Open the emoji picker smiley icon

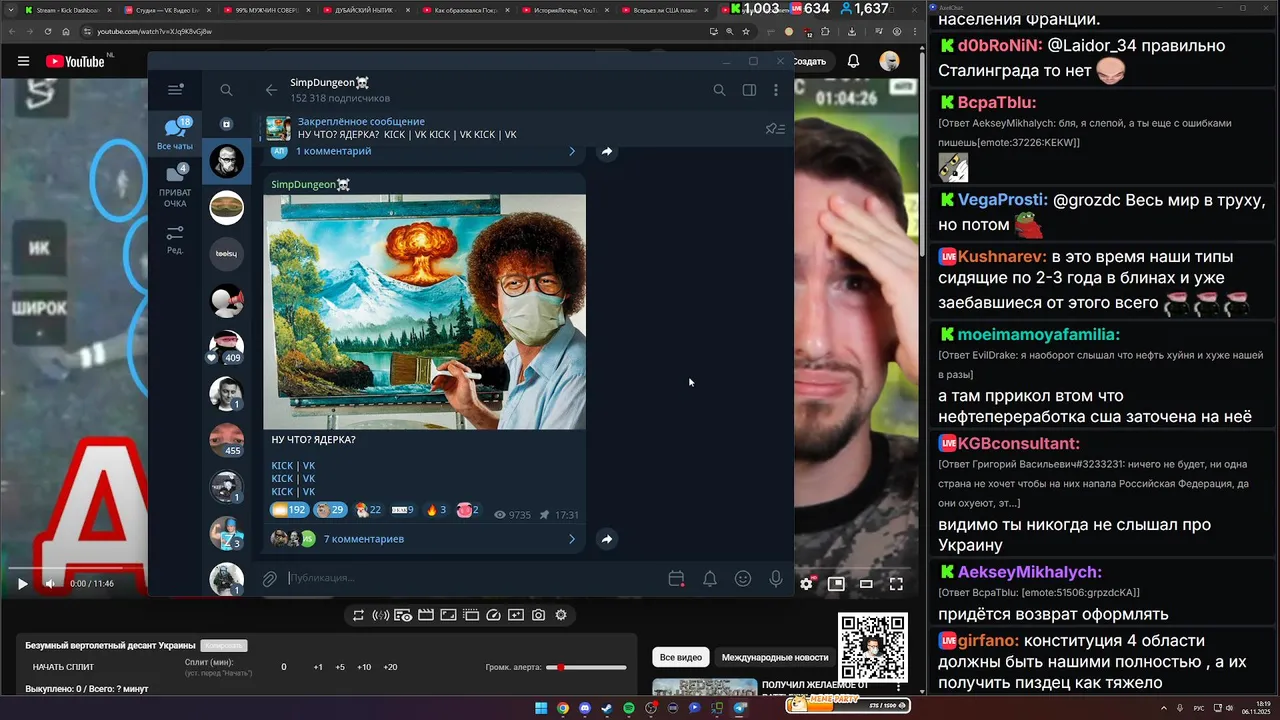pos(743,578)
